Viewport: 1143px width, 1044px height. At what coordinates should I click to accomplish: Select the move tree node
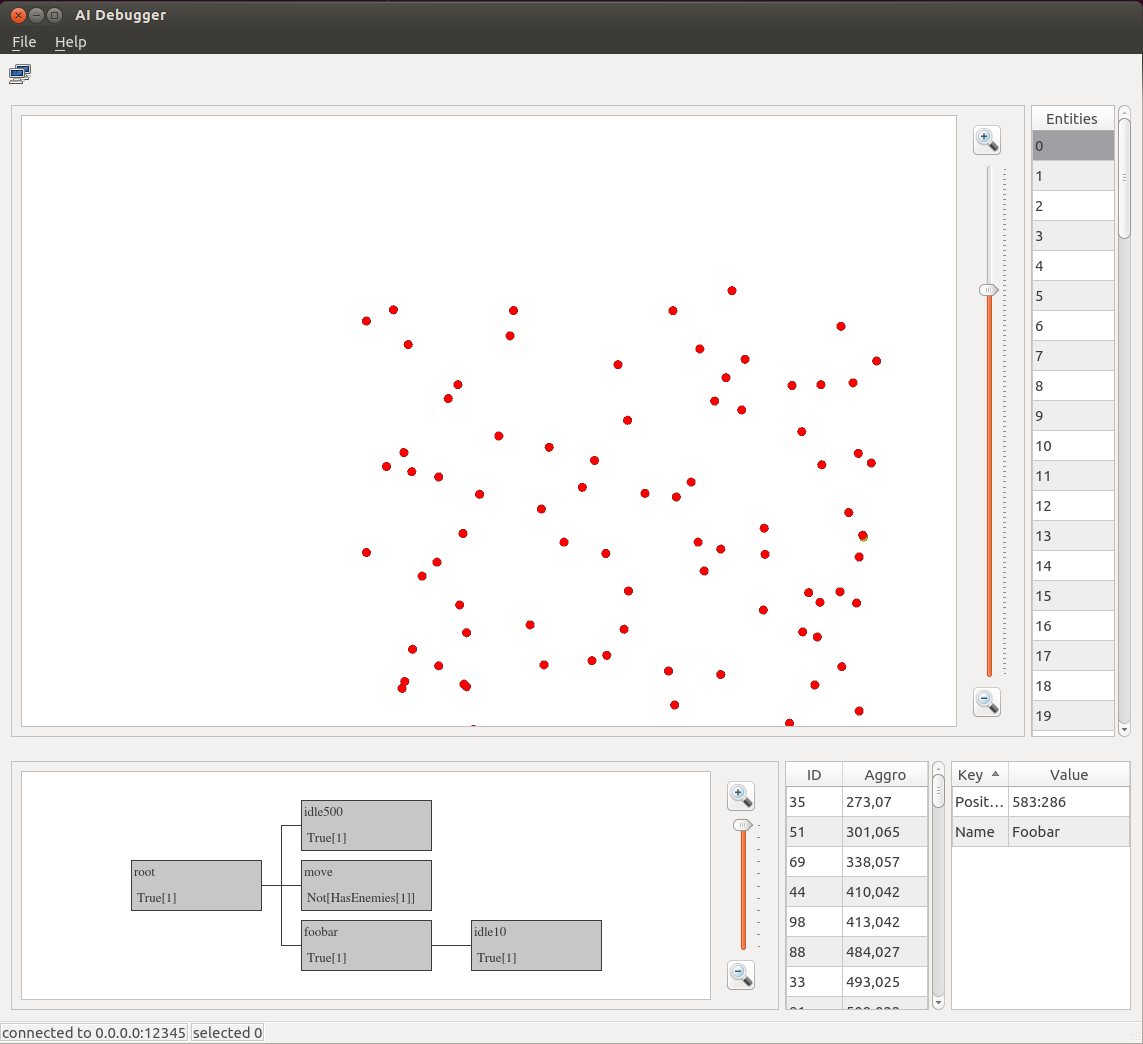[x=366, y=885]
